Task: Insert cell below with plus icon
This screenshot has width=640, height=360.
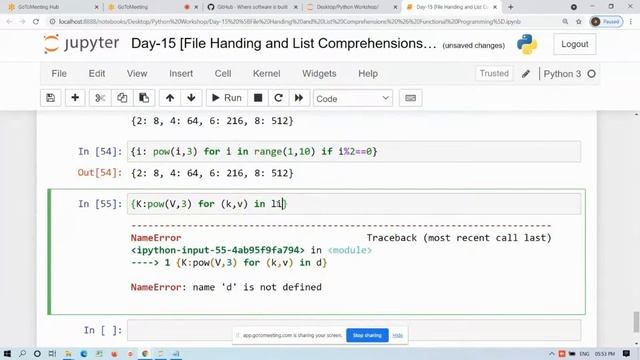Action: pos(75,98)
